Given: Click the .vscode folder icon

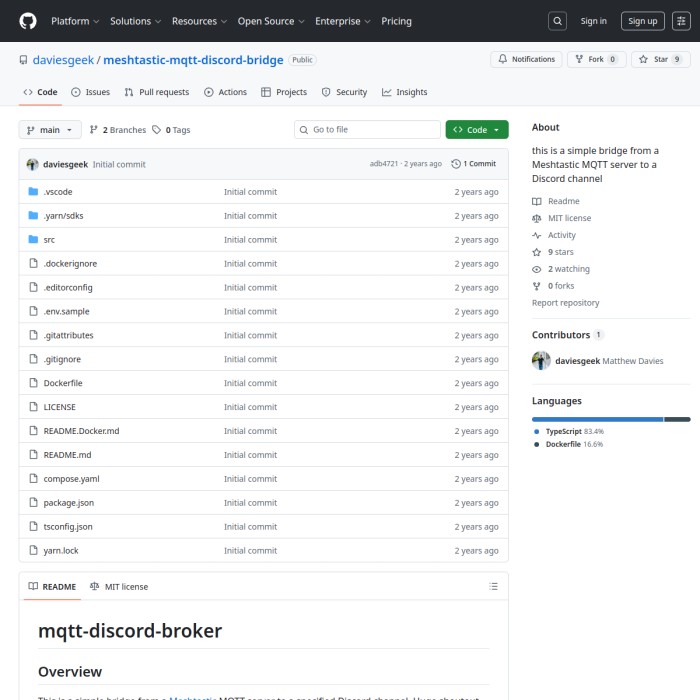Looking at the screenshot, I should [33, 192].
